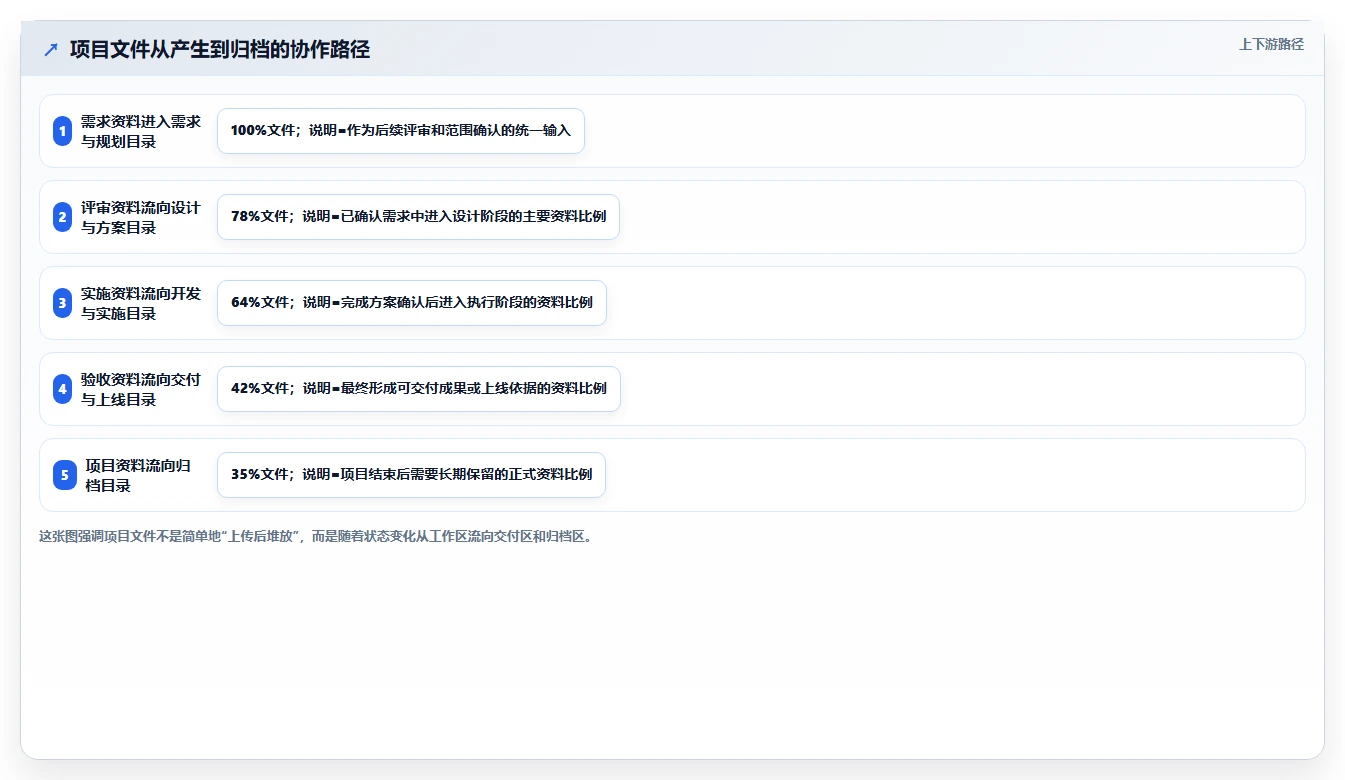
Task: Click the footnote starting with 这张图强调项目文件
Action: click(x=318, y=536)
